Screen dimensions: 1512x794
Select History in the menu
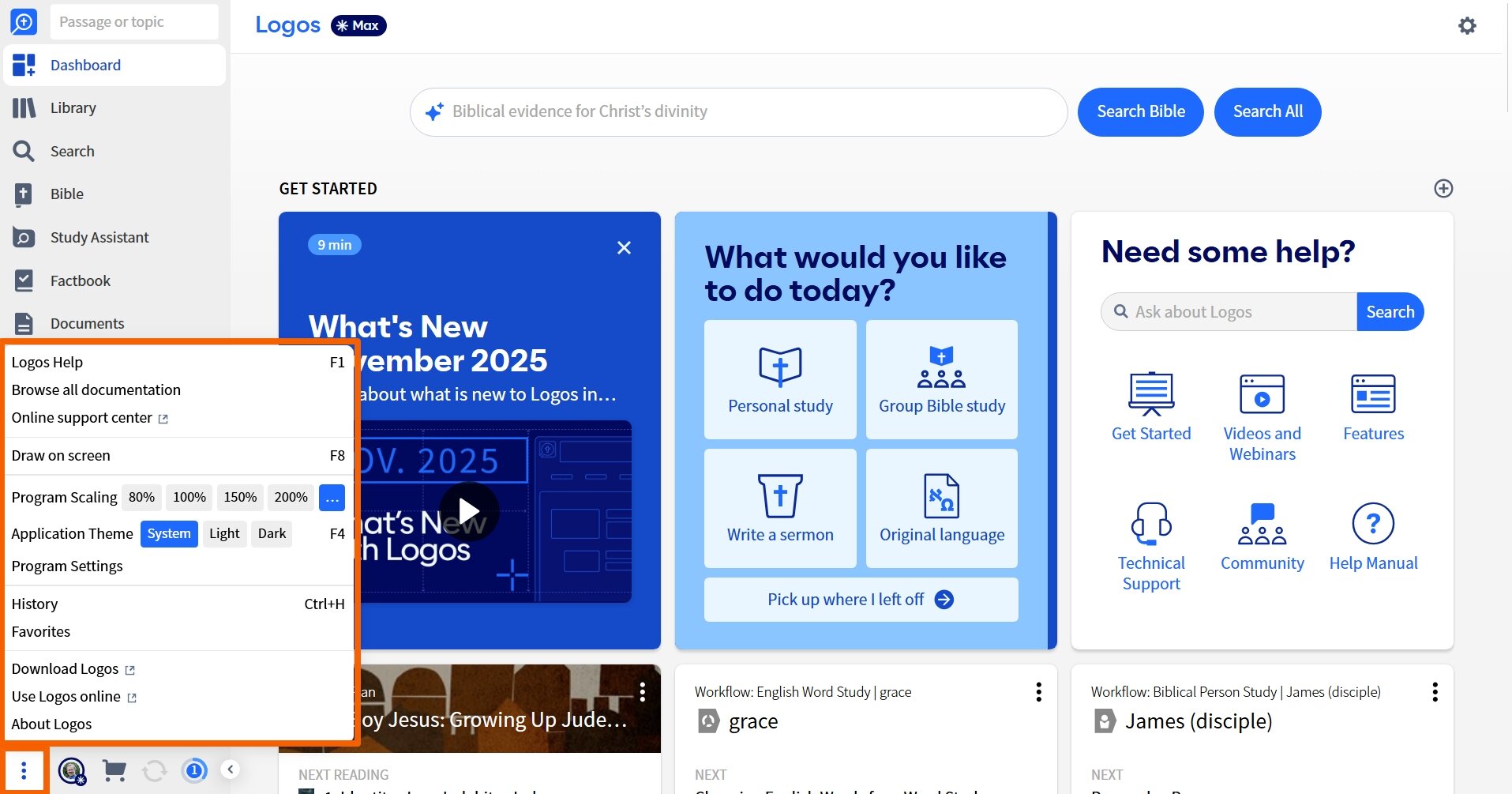coord(35,604)
